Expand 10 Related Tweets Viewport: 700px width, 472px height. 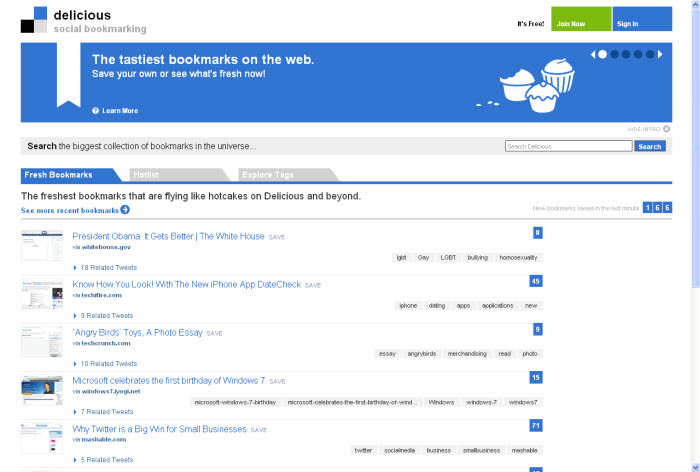tap(105, 364)
